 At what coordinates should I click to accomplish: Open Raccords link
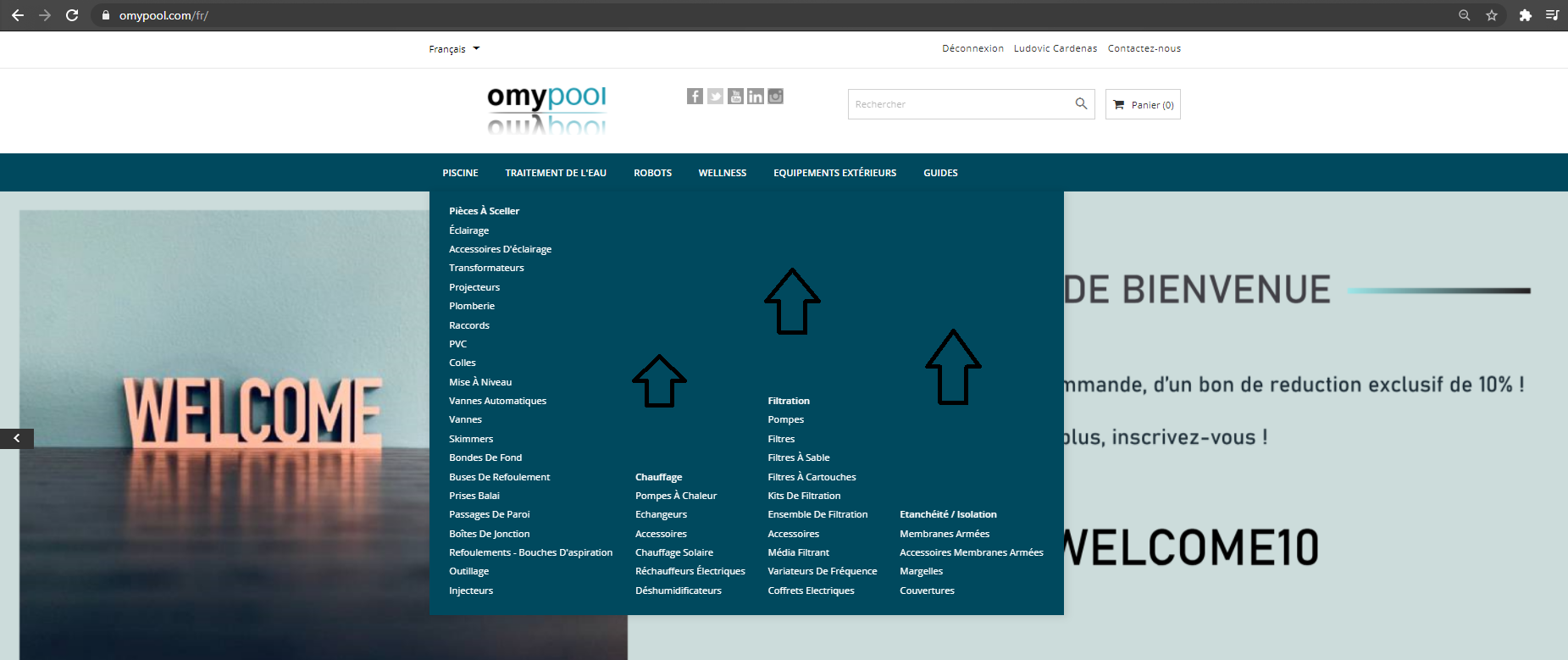coord(469,325)
